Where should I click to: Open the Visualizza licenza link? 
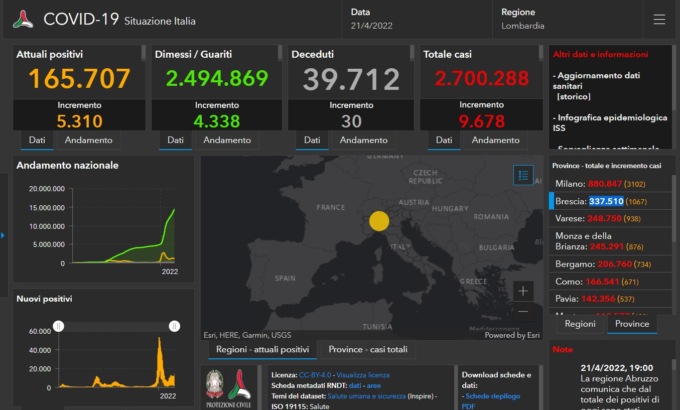click(x=363, y=375)
